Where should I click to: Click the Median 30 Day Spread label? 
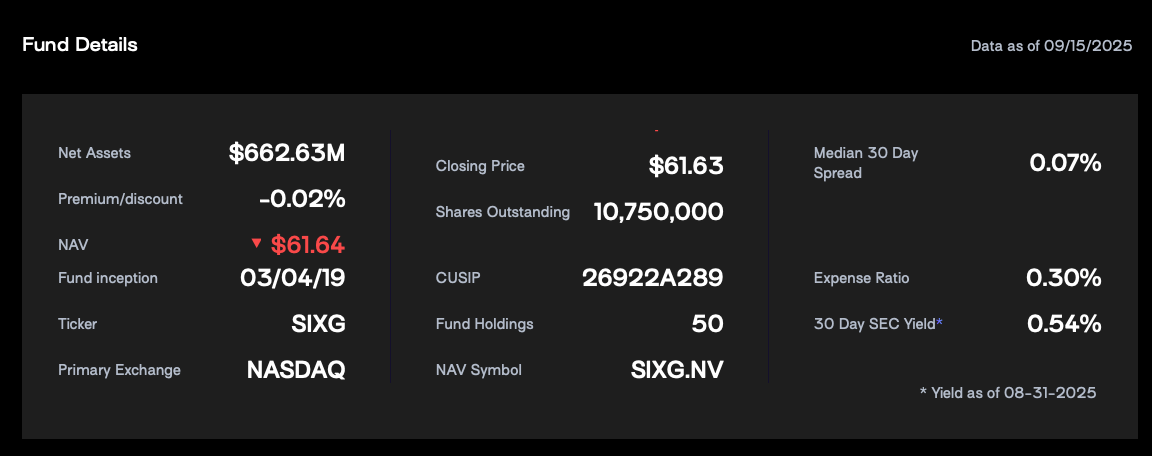click(x=866, y=163)
